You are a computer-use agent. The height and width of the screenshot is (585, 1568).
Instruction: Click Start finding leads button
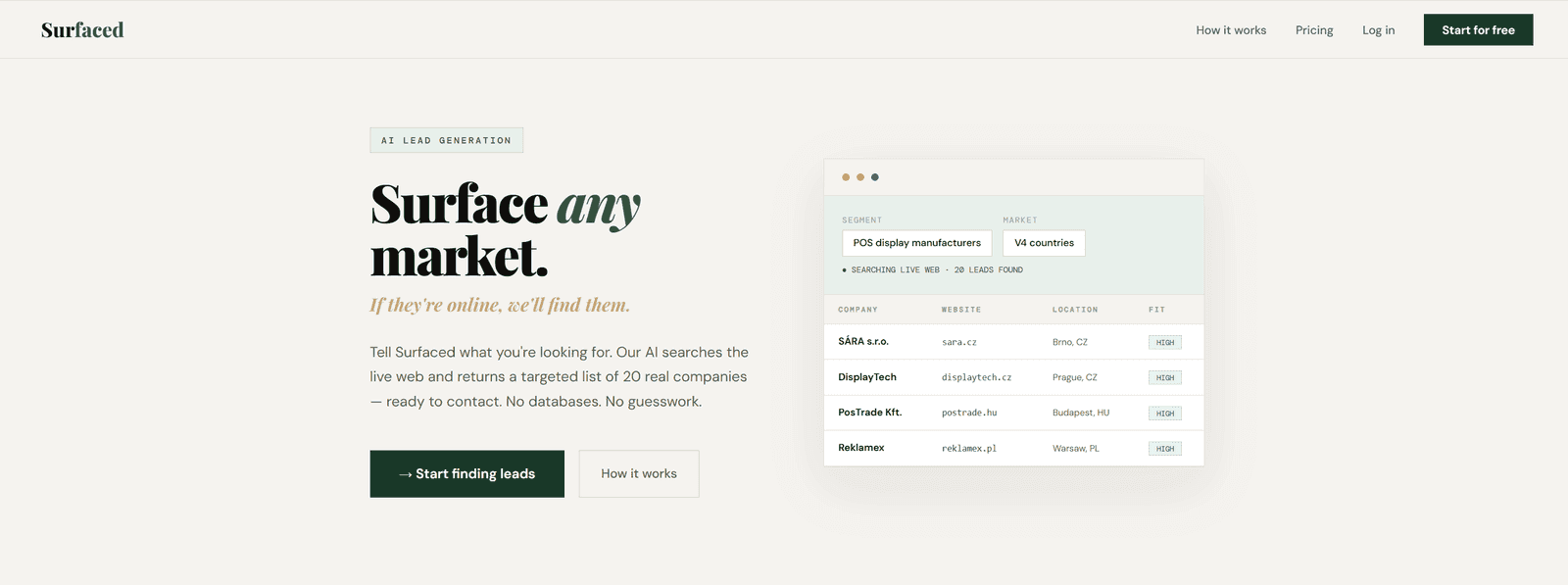click(x=466, y=474)
